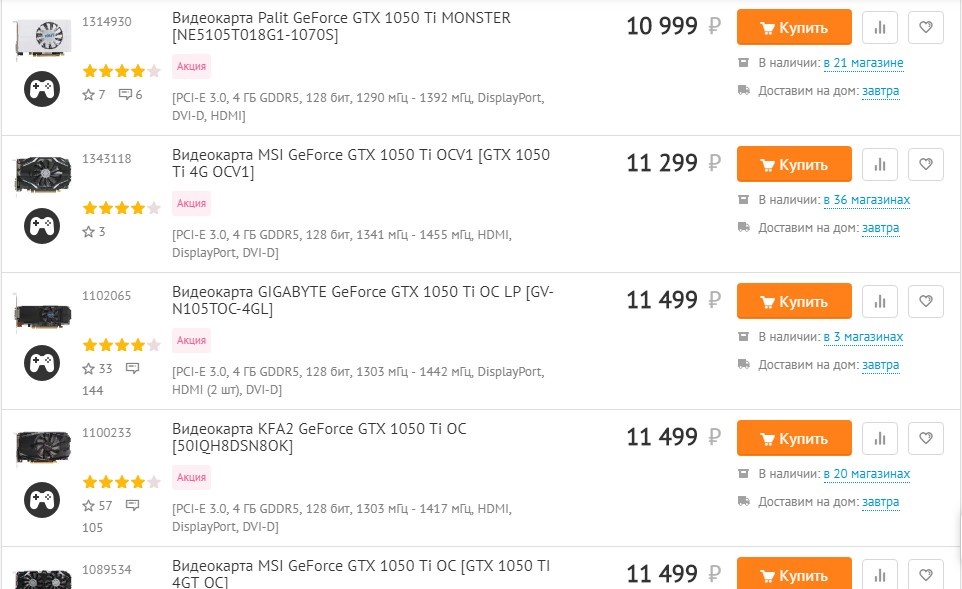Screen dimensions: 962x589
Task: Click завтра delivery link for Palit card
Action: (880, 91)
